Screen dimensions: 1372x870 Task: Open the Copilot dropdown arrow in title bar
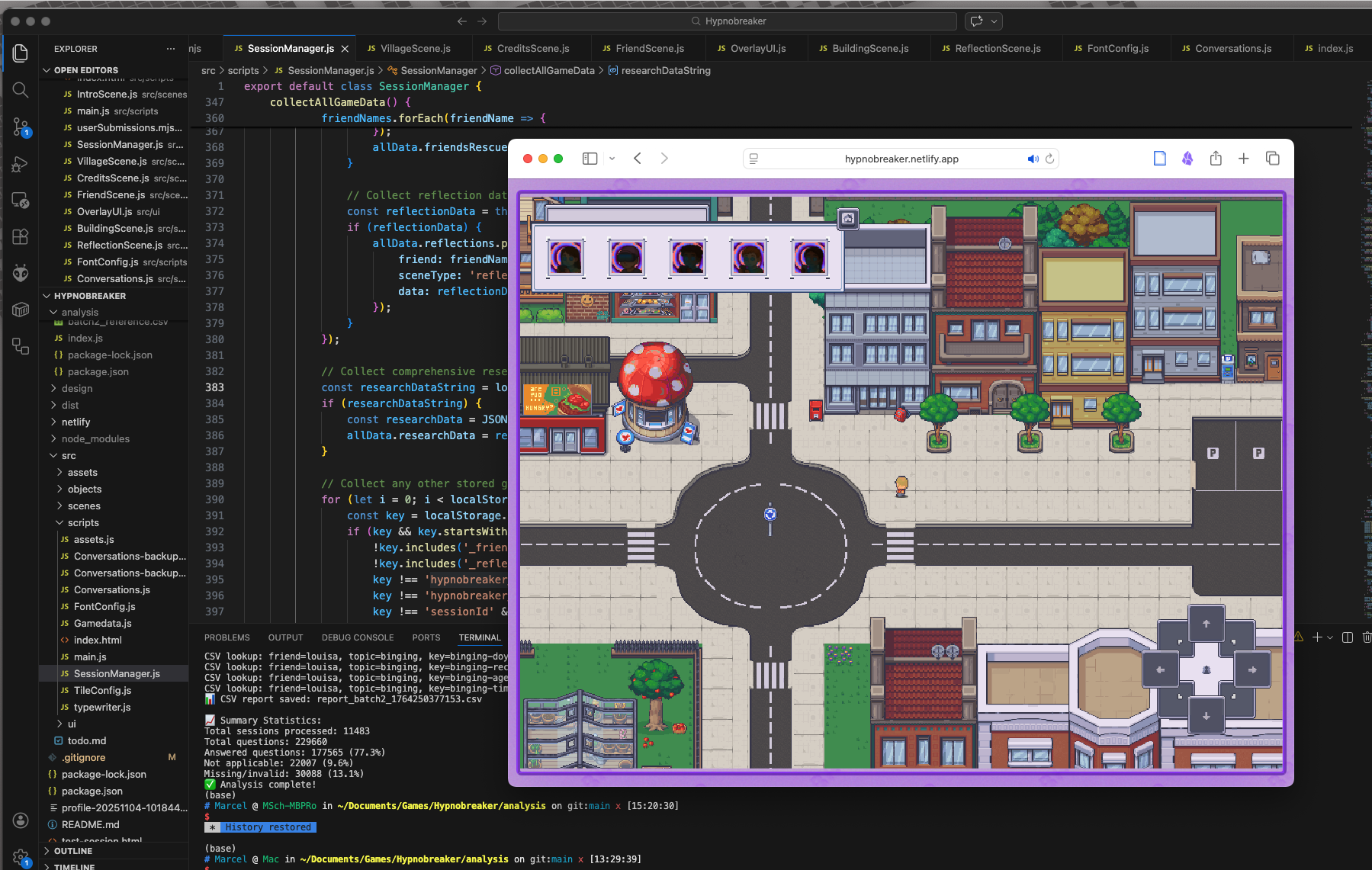pyautogui.click(x=994, y=21)
